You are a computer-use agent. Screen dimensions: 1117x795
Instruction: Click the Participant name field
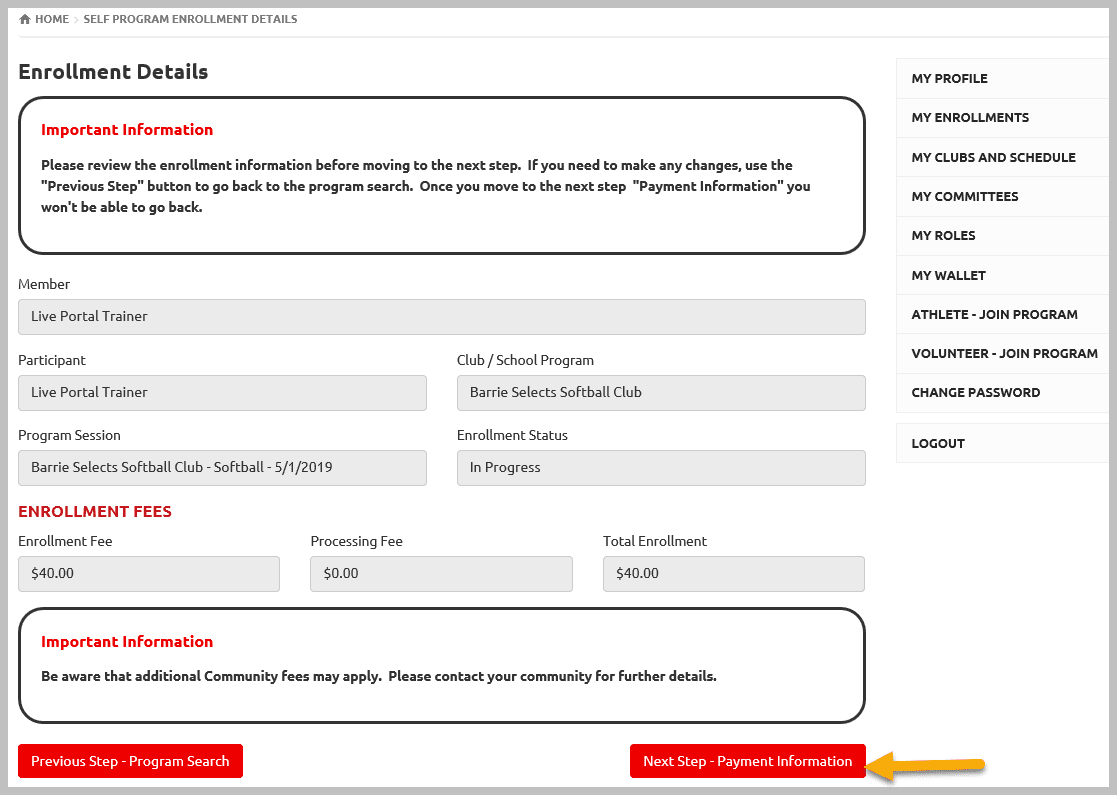tap(222, 393)
